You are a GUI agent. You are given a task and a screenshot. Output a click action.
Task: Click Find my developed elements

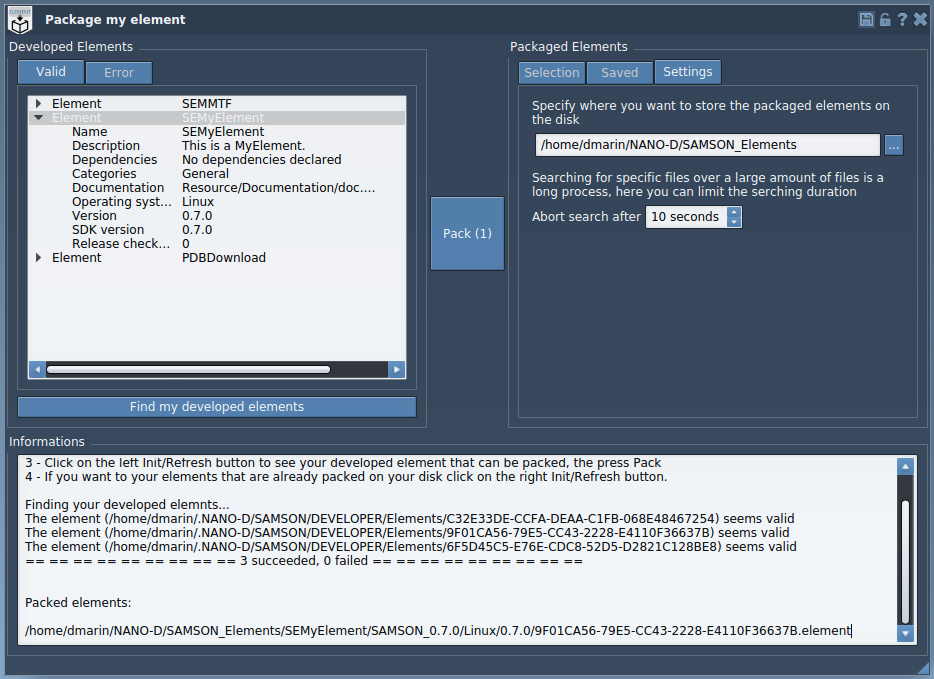pos(216,406)
